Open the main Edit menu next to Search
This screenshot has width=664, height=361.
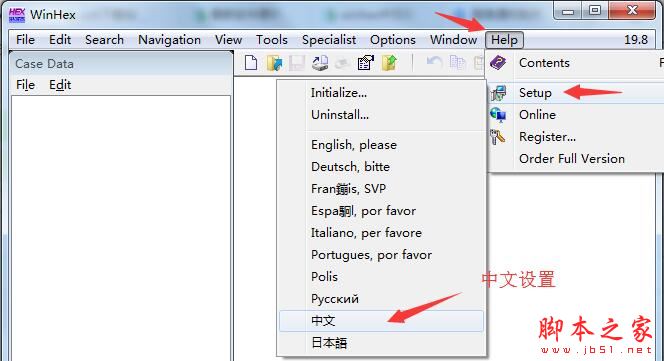click(60, 40)
